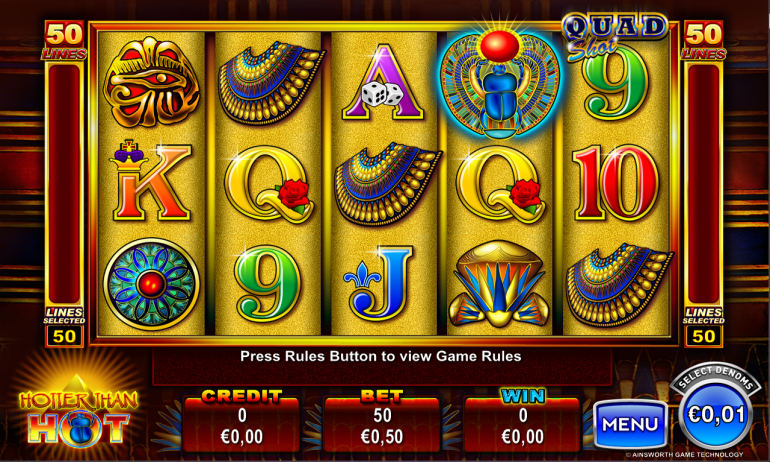Click the green 9 in bottom row

click(x=268, y=284)
